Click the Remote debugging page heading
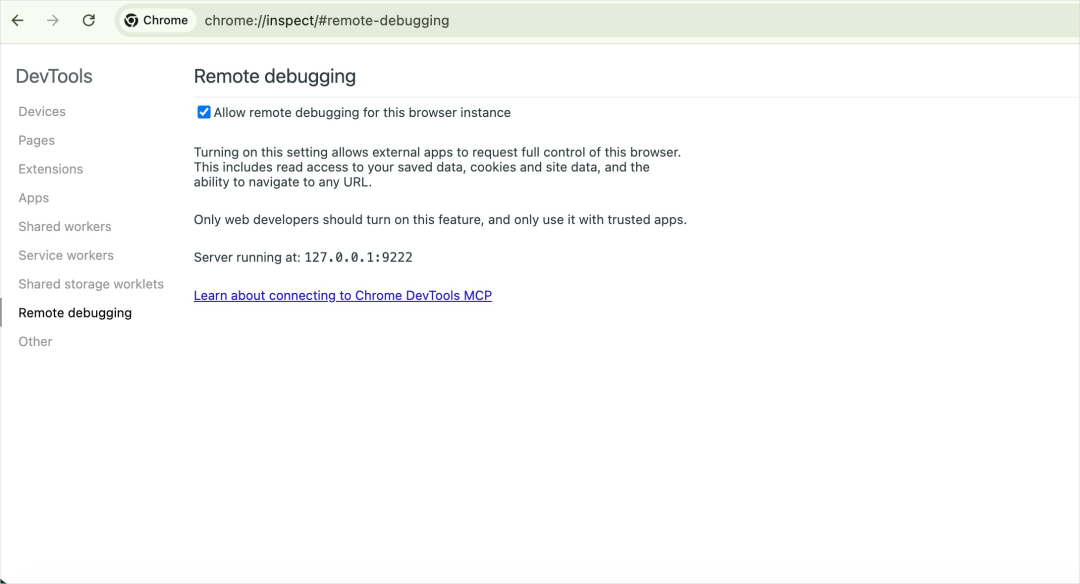 275,76
